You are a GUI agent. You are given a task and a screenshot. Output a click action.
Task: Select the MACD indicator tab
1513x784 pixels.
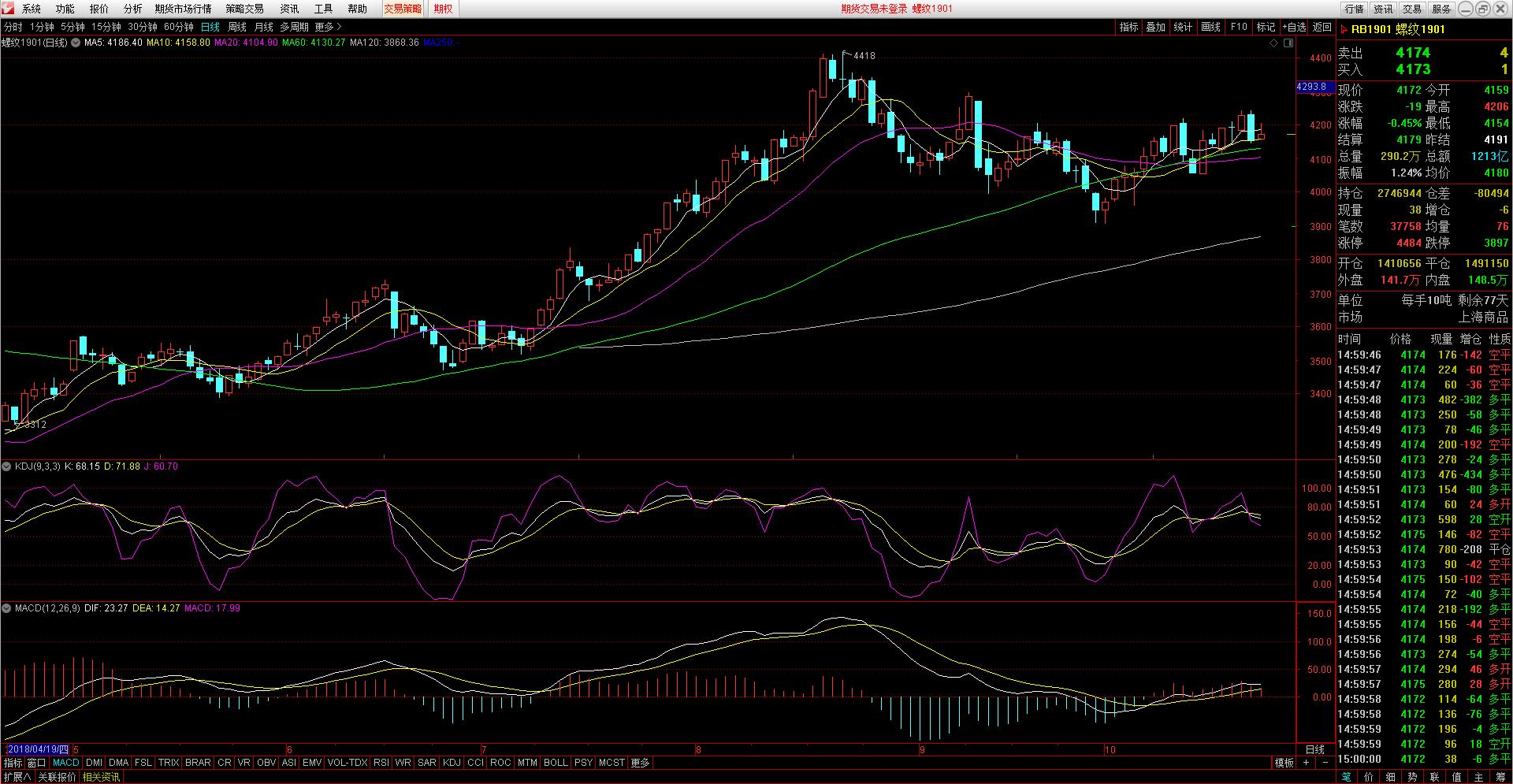(66, 763)
